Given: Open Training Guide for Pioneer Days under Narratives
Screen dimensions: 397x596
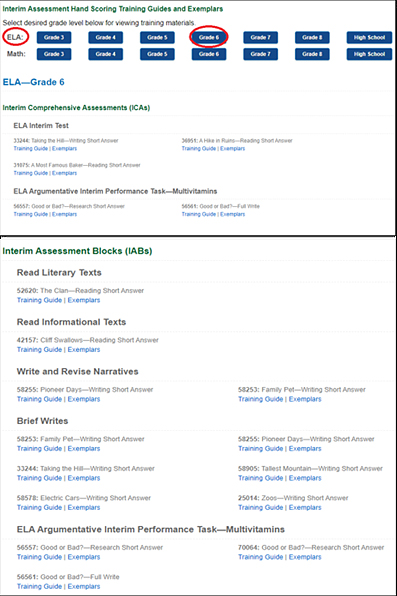Looking at the screenshot, I should pyautogui.click(x=39, y=399).
